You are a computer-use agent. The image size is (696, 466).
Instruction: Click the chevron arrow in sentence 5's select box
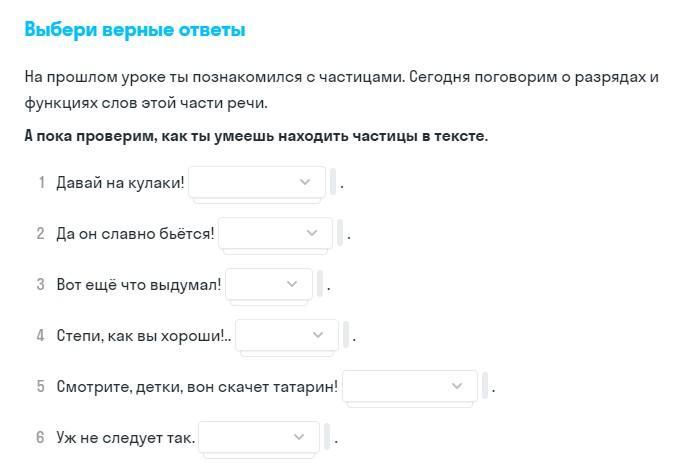coord(457,386)
